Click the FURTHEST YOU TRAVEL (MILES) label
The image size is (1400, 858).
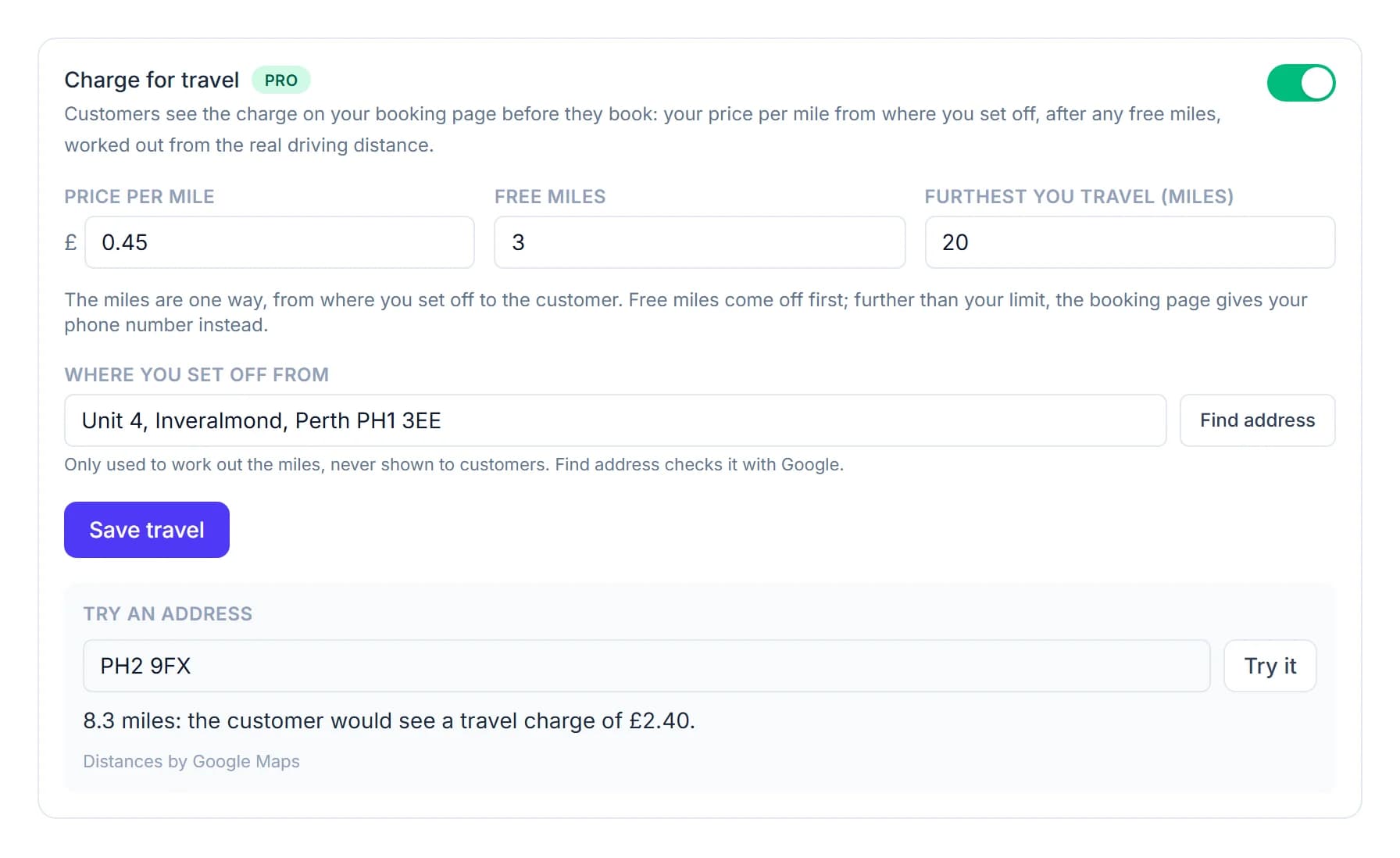[1079, 196]
